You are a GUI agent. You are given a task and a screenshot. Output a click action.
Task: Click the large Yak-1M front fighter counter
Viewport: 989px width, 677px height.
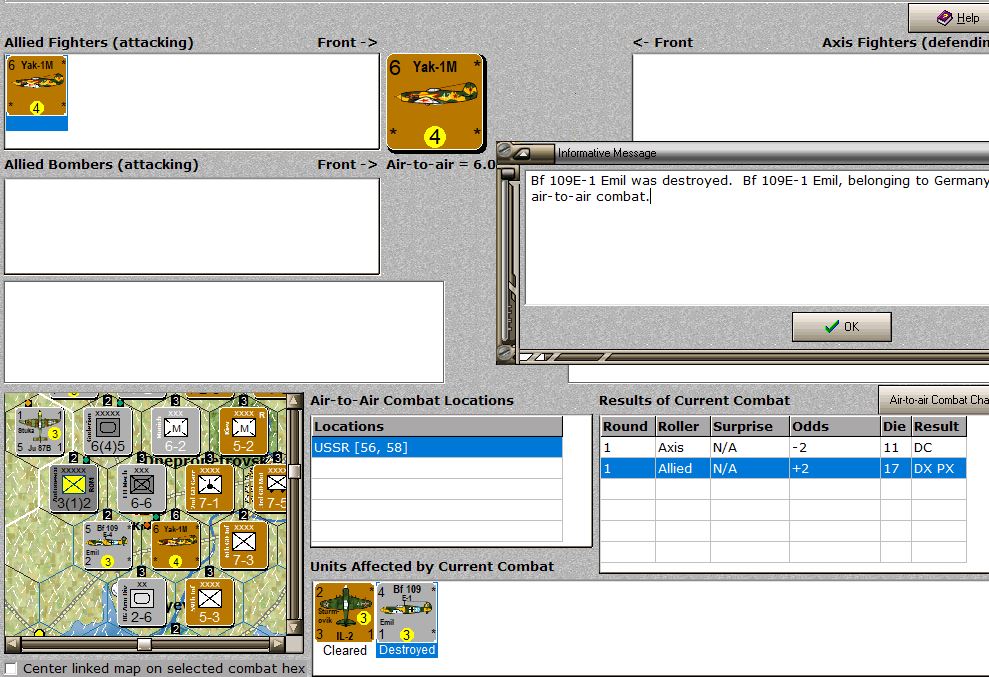click(x=435, y=103)
